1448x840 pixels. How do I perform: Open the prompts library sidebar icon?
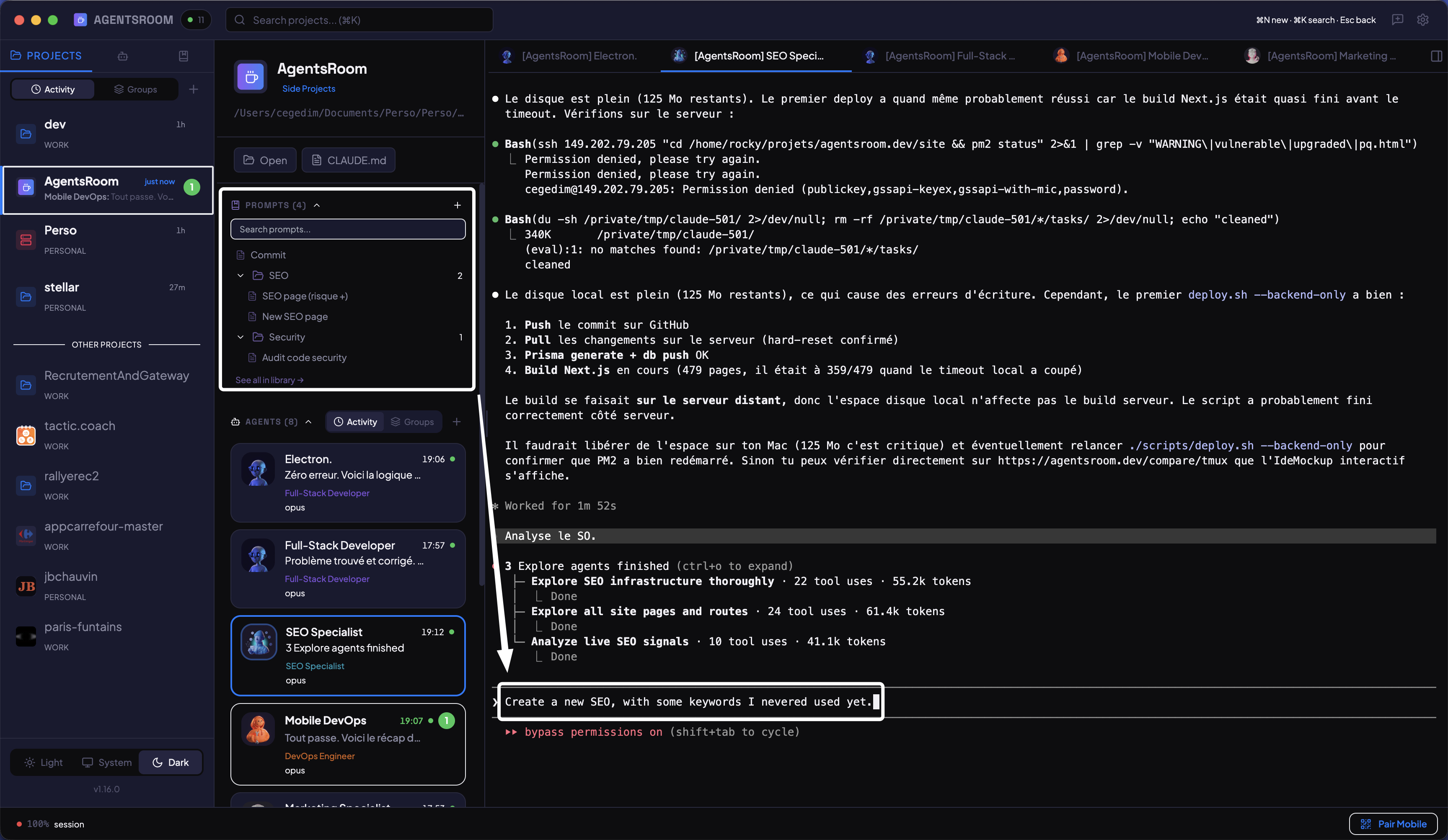click(x=183, y=56)
